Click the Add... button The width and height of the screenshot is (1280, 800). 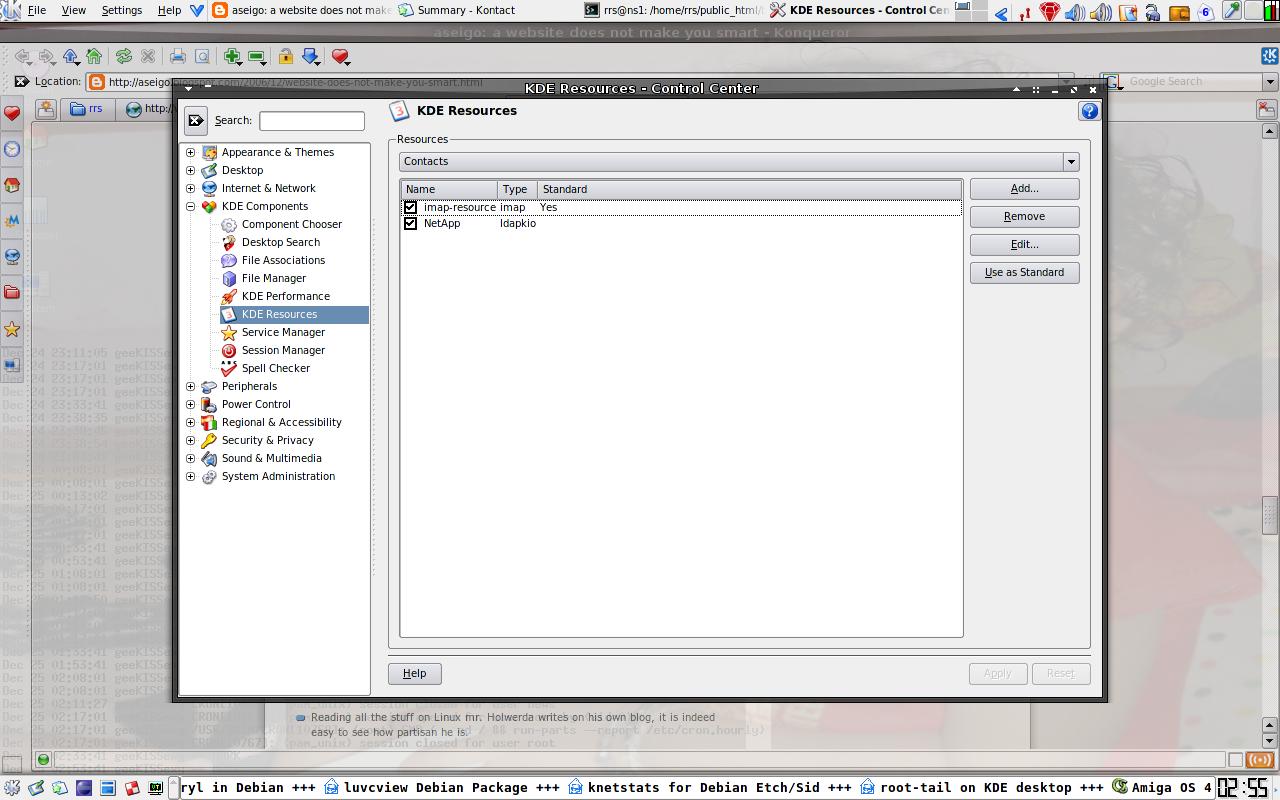point(1024,188)
